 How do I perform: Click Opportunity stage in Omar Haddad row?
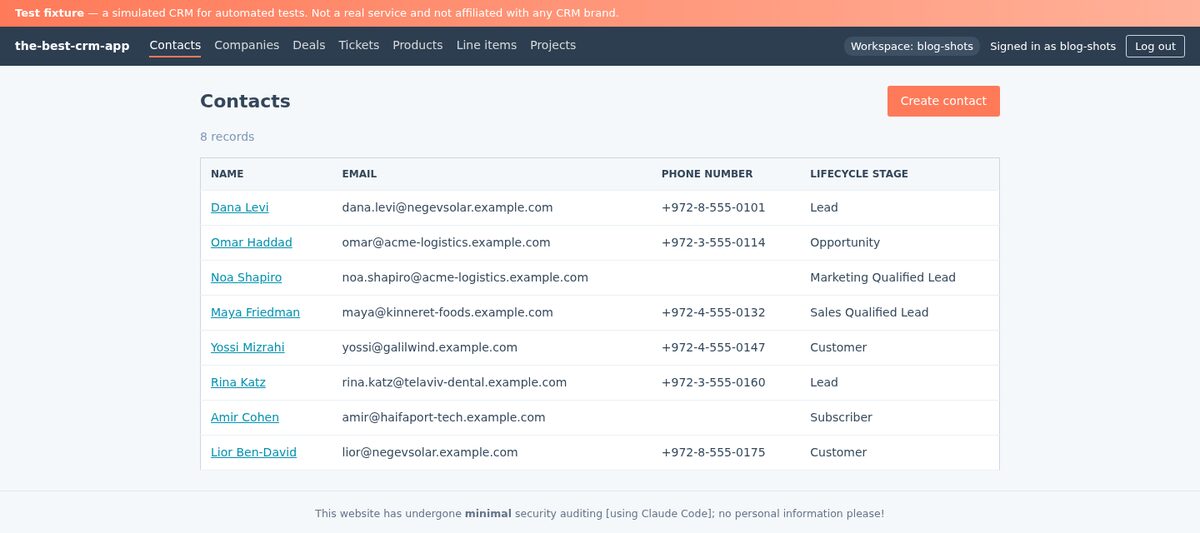click(845, 243)
